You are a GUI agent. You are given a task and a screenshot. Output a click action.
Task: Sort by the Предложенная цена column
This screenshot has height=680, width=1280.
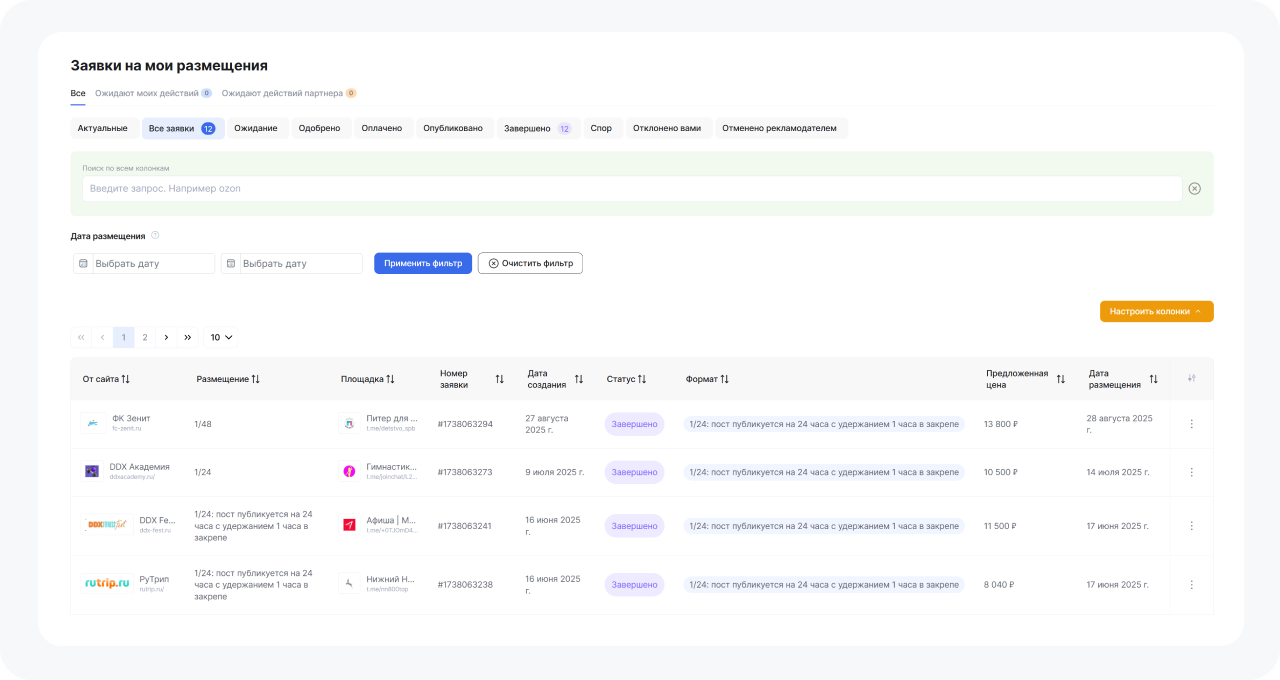tap(1061, 379)
